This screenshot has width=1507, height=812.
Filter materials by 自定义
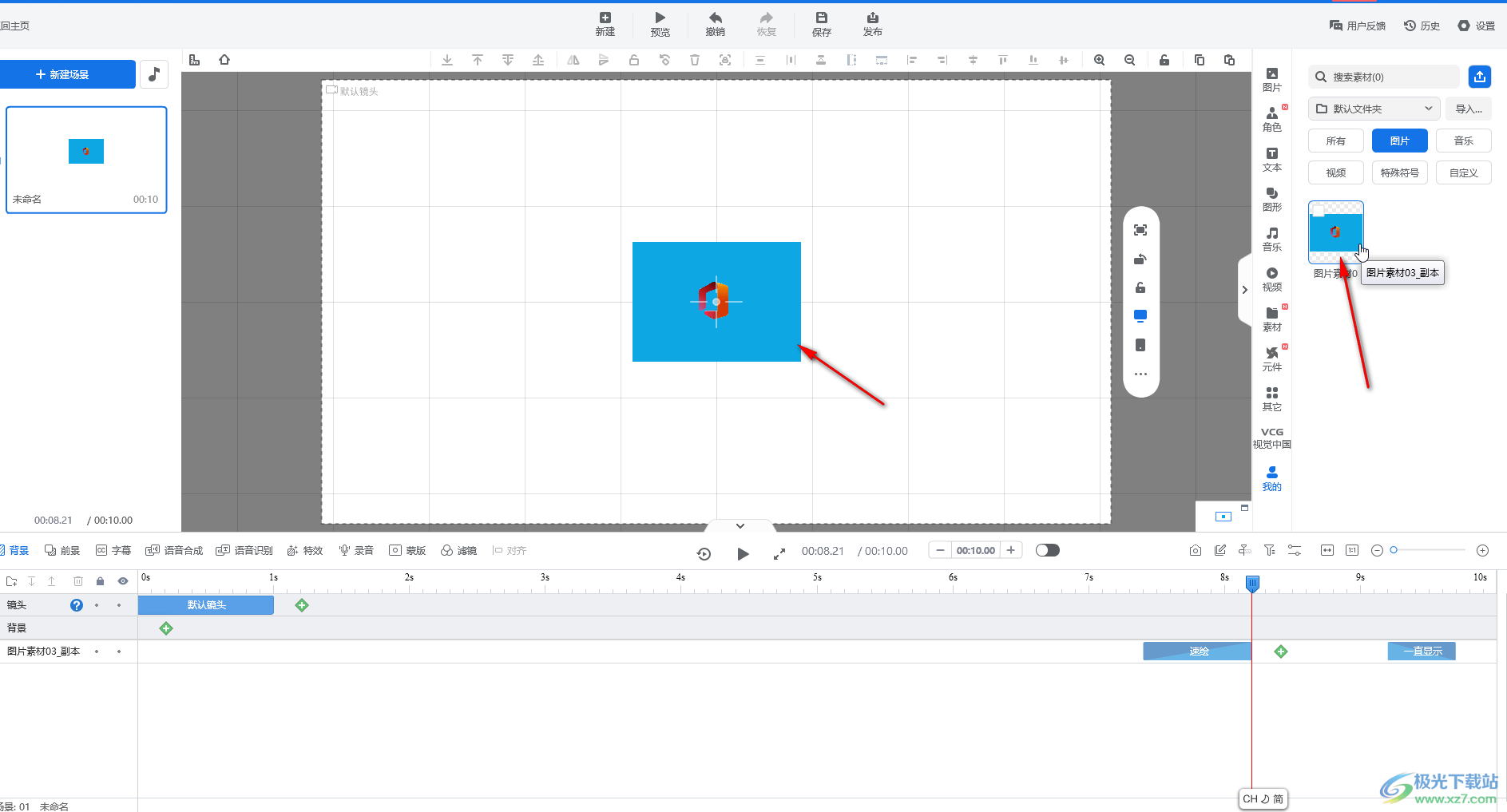1464,172
